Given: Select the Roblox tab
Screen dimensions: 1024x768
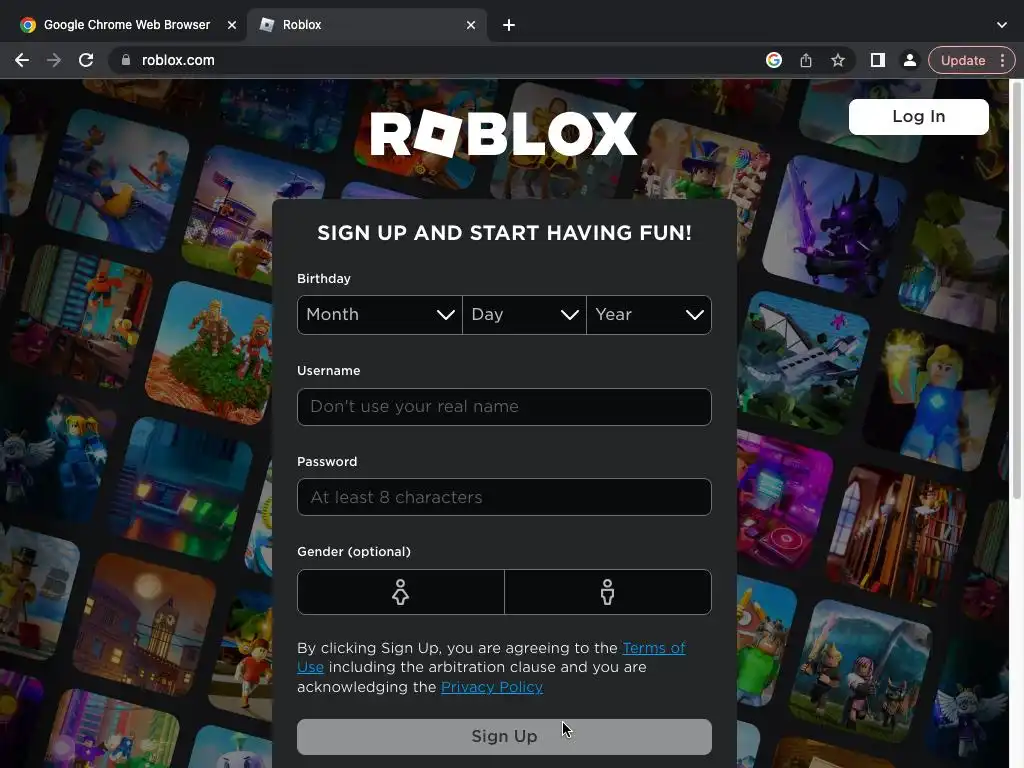Looking at the screenshot, I should point(366,25).
